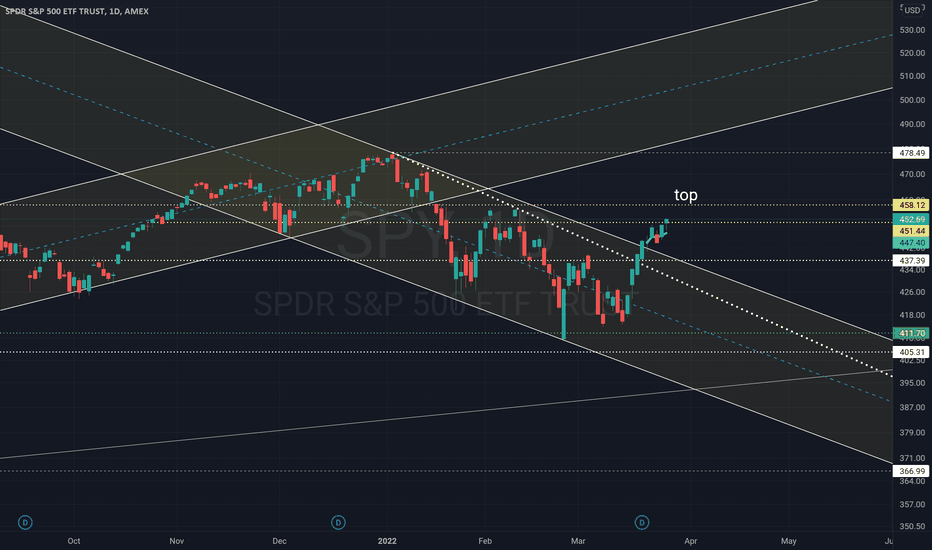The image size is (932, 550).
Task: Click the 395.00 tick on price axis
Action: 912,383
